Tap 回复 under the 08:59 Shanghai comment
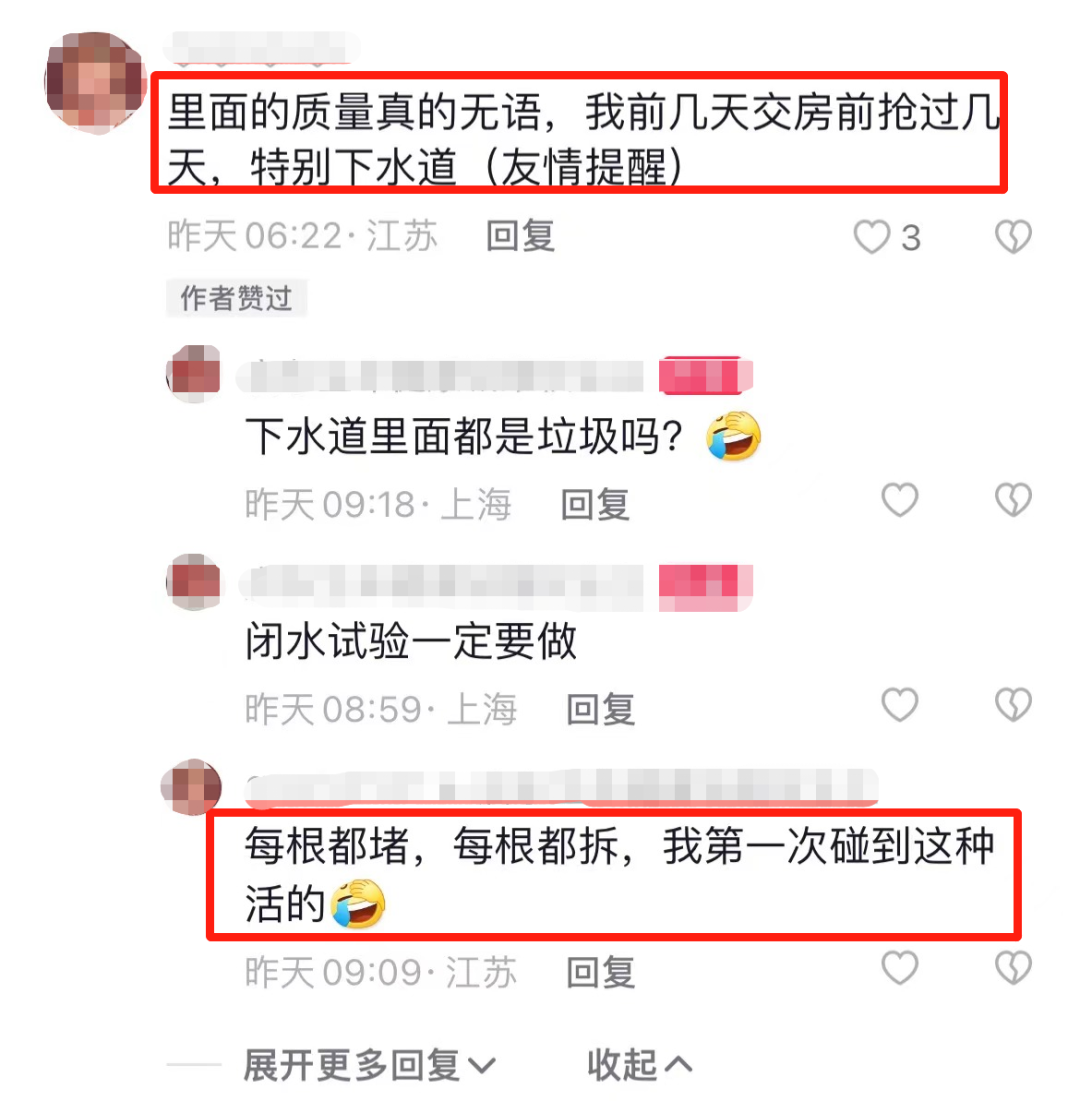 point(600,709)
